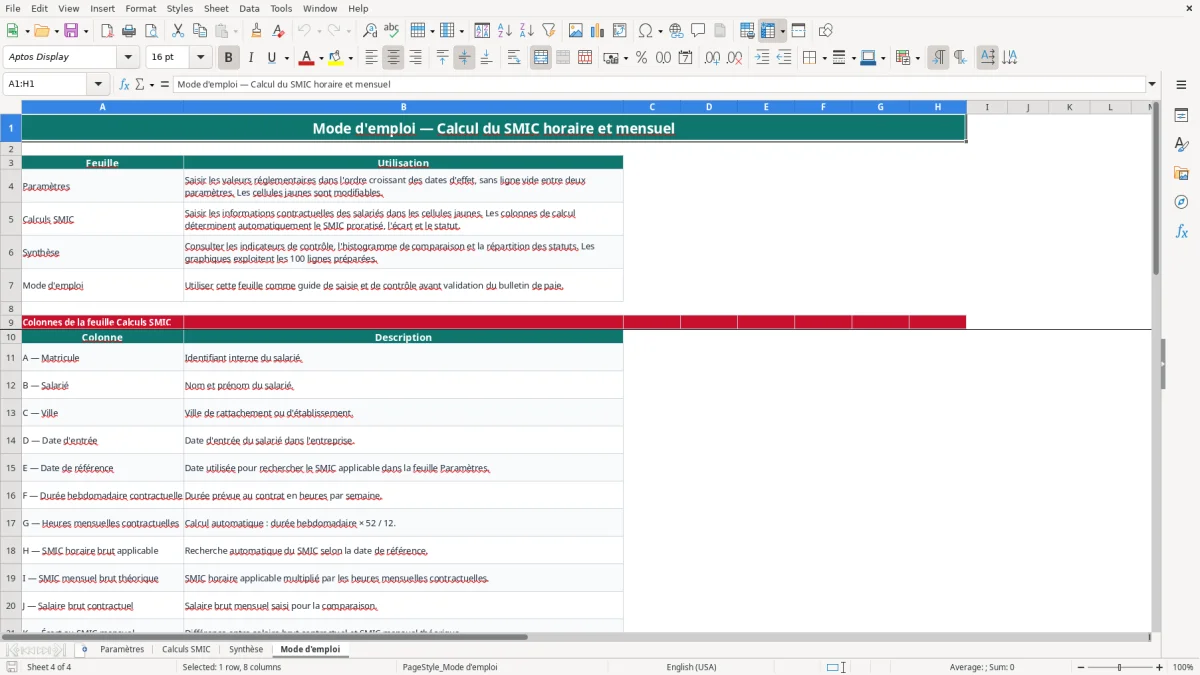Open Sidebar Navigator compass icon
Screen dimensions: 1200x675
(x=1181, y=202)
